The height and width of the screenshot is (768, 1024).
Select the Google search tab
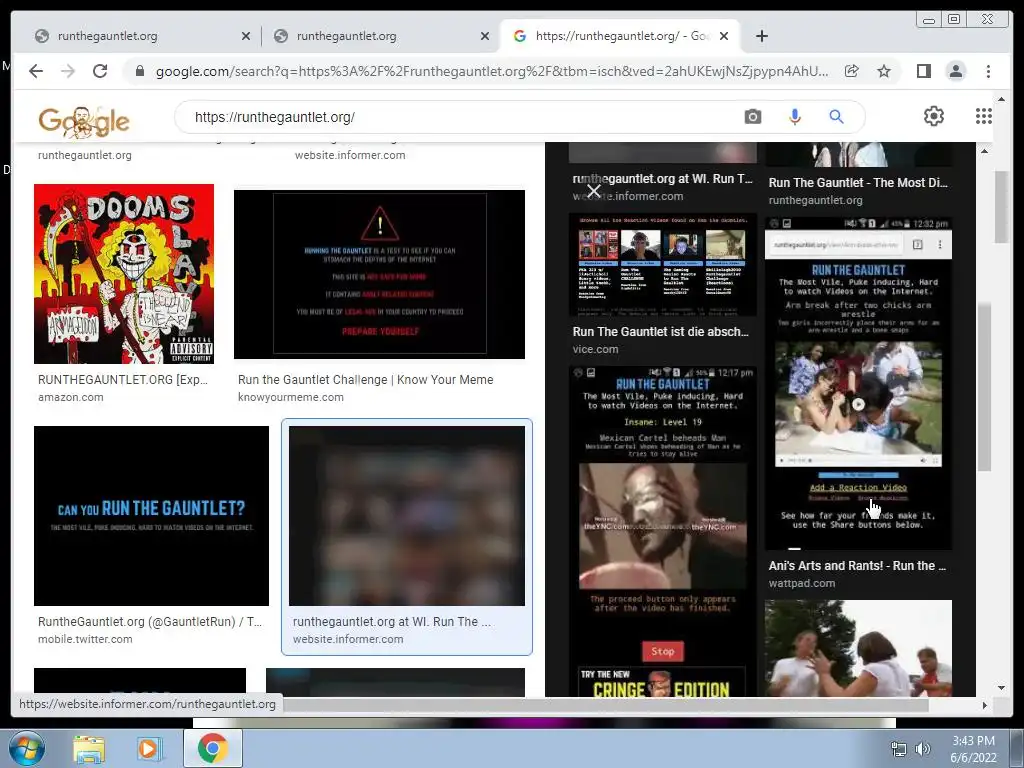pos(619,36)
